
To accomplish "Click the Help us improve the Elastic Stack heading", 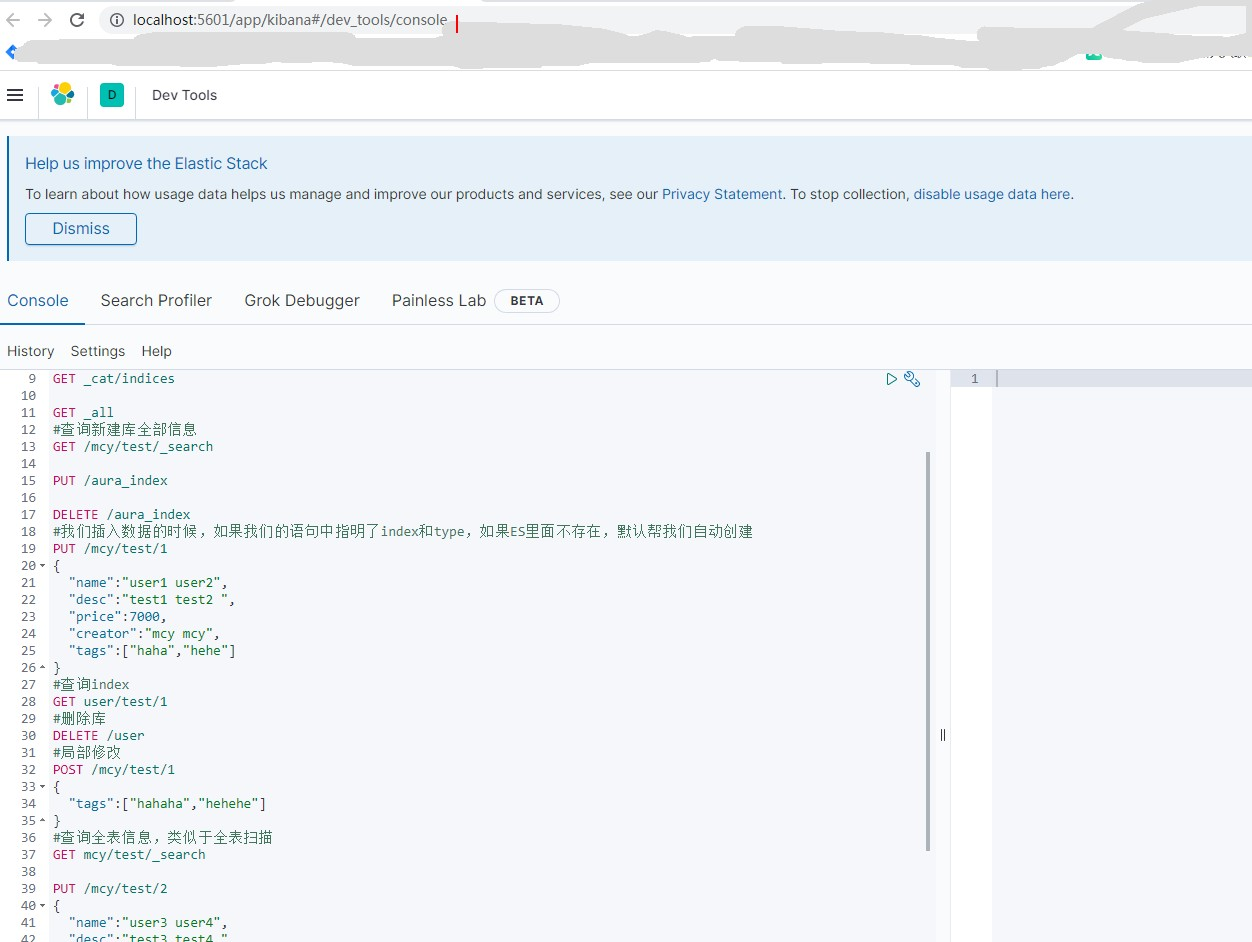I will 146,164.
